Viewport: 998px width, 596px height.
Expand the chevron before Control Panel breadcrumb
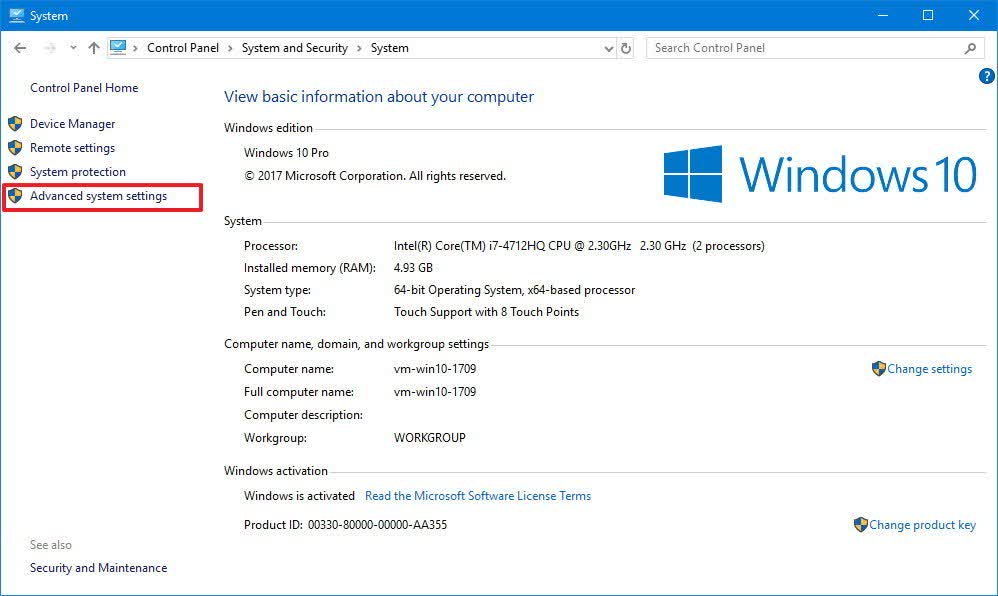pos(135,48)
